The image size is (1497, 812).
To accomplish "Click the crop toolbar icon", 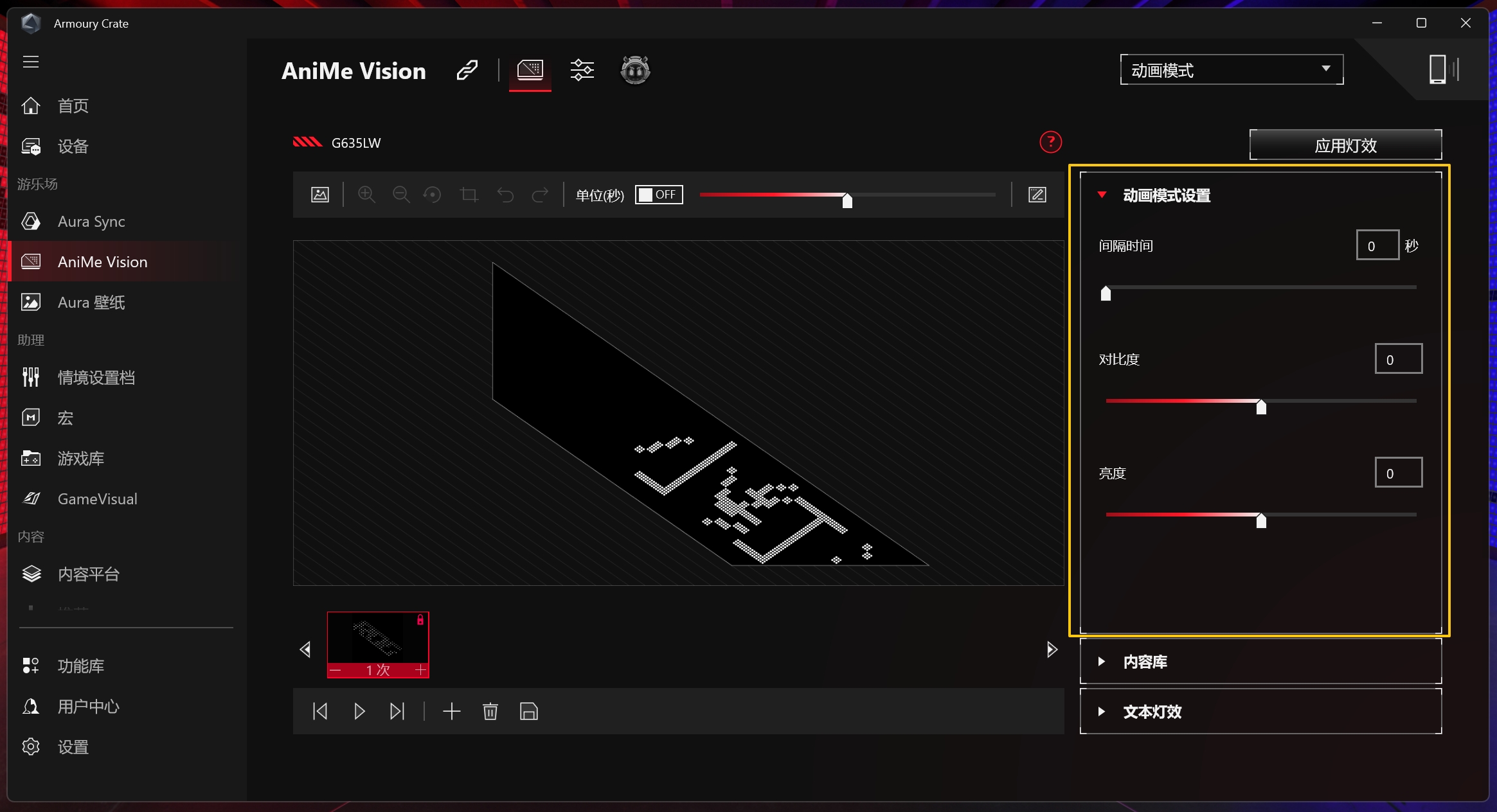I will click(x=469, y=195).
